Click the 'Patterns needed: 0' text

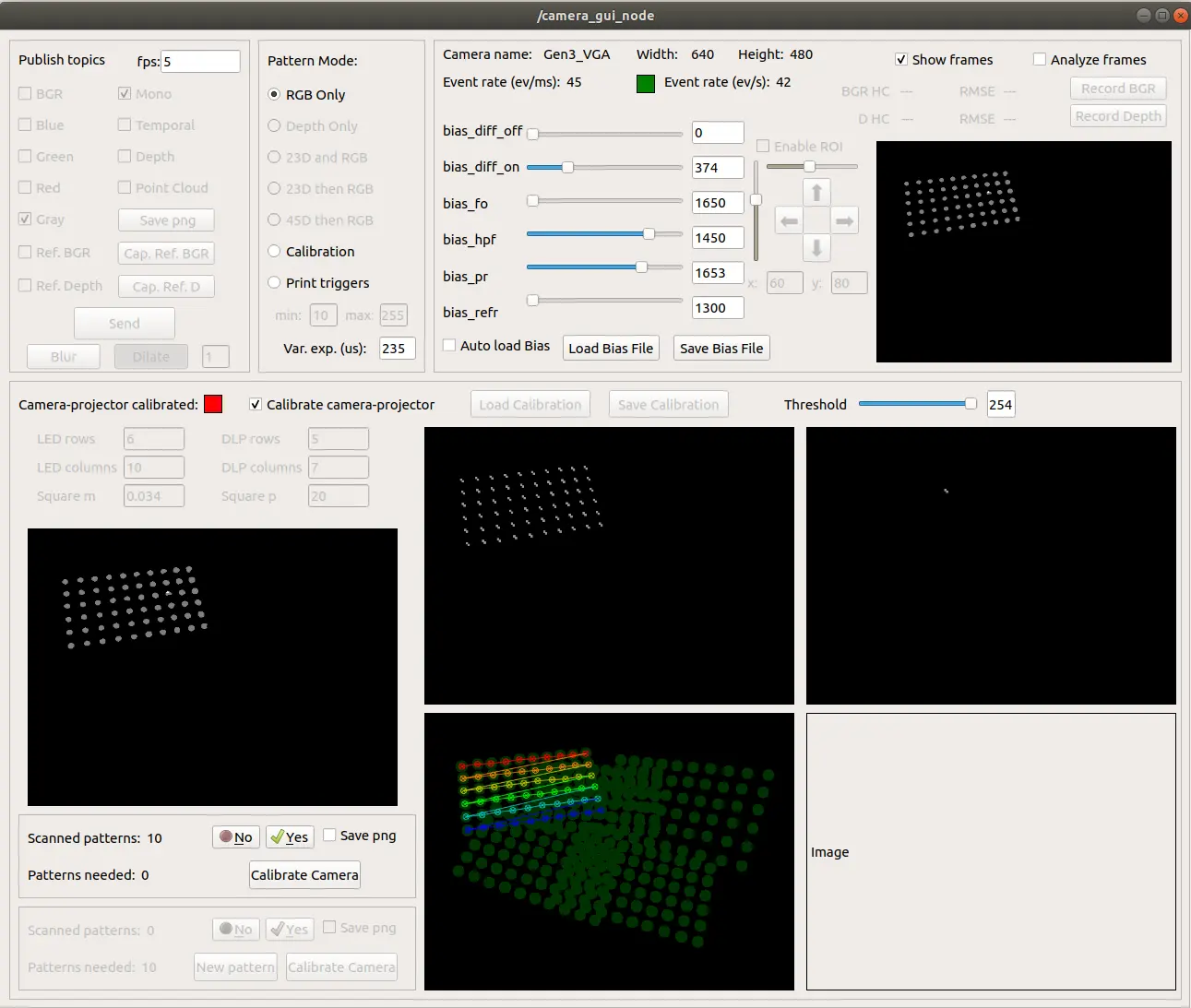pyautogui.click(x=89, y=875)
